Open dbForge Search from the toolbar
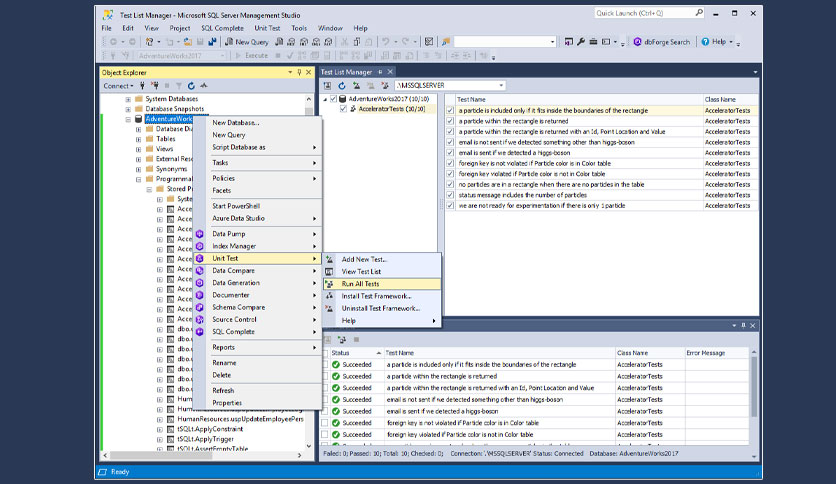836x484 pixels. tap(661, 42)
